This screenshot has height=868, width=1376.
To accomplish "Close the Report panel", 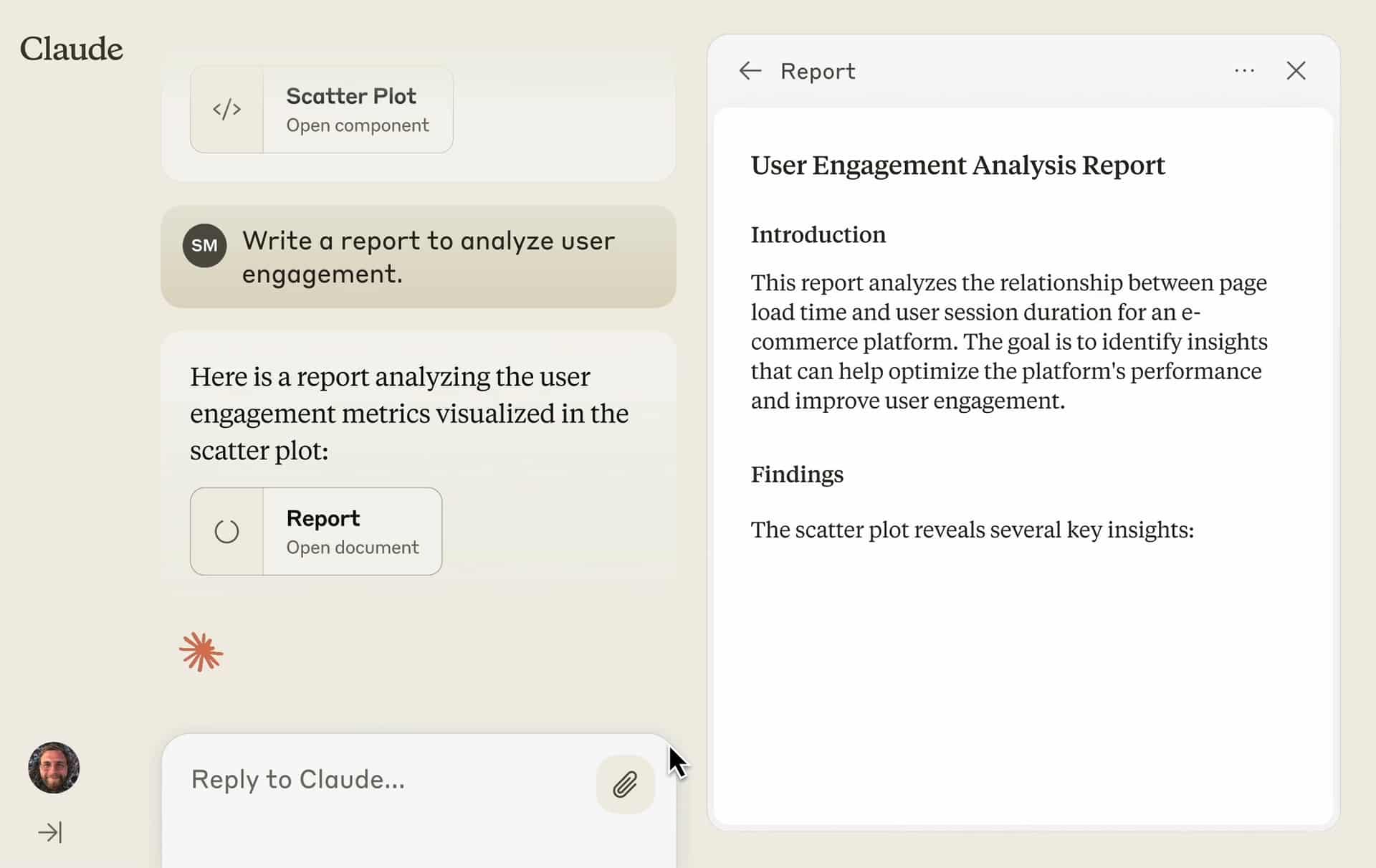I will tap(1296, 70).
